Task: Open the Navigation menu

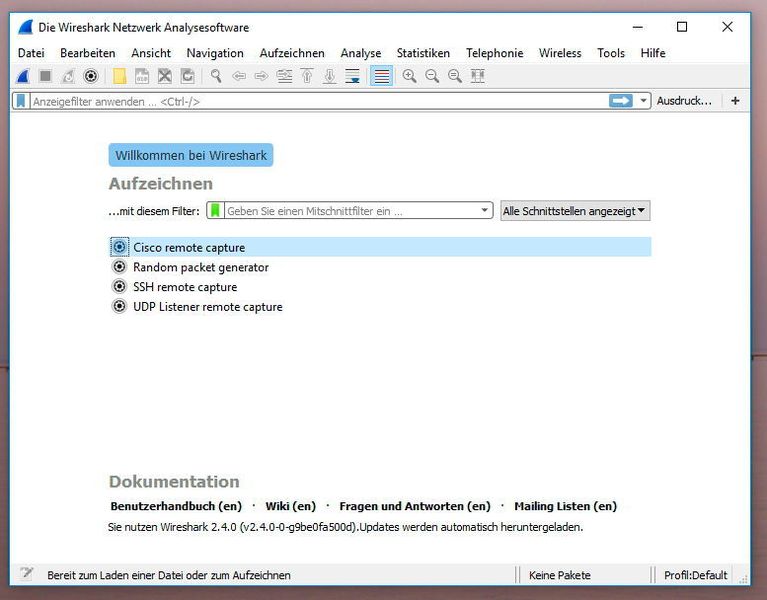Action: [215, 53]
